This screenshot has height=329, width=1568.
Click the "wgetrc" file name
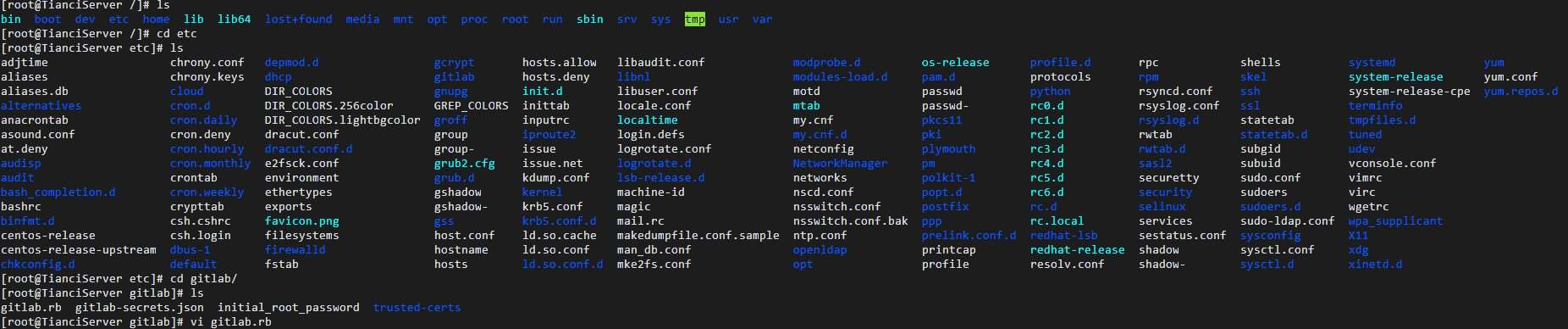pyautogui.click(x=1369, y=207)
